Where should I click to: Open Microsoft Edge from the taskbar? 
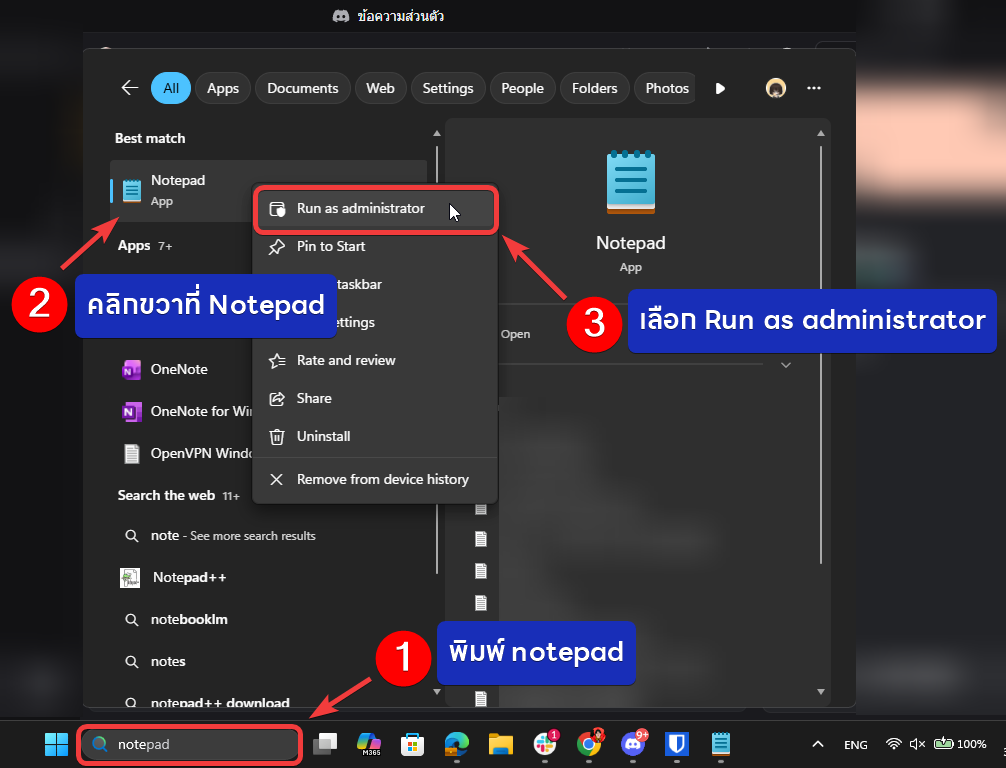[x=457, y=744]
